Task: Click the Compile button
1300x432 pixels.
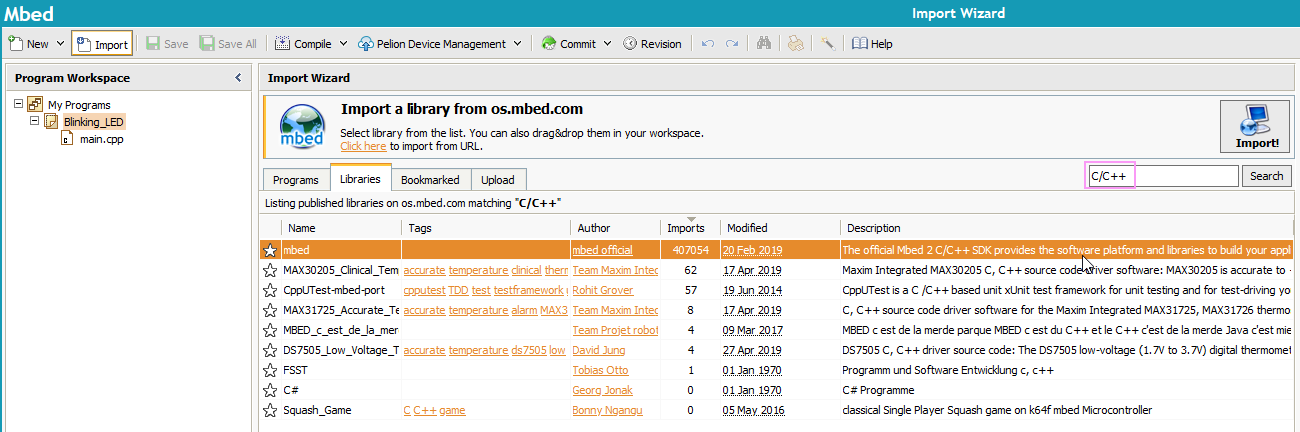Action: 303,44
